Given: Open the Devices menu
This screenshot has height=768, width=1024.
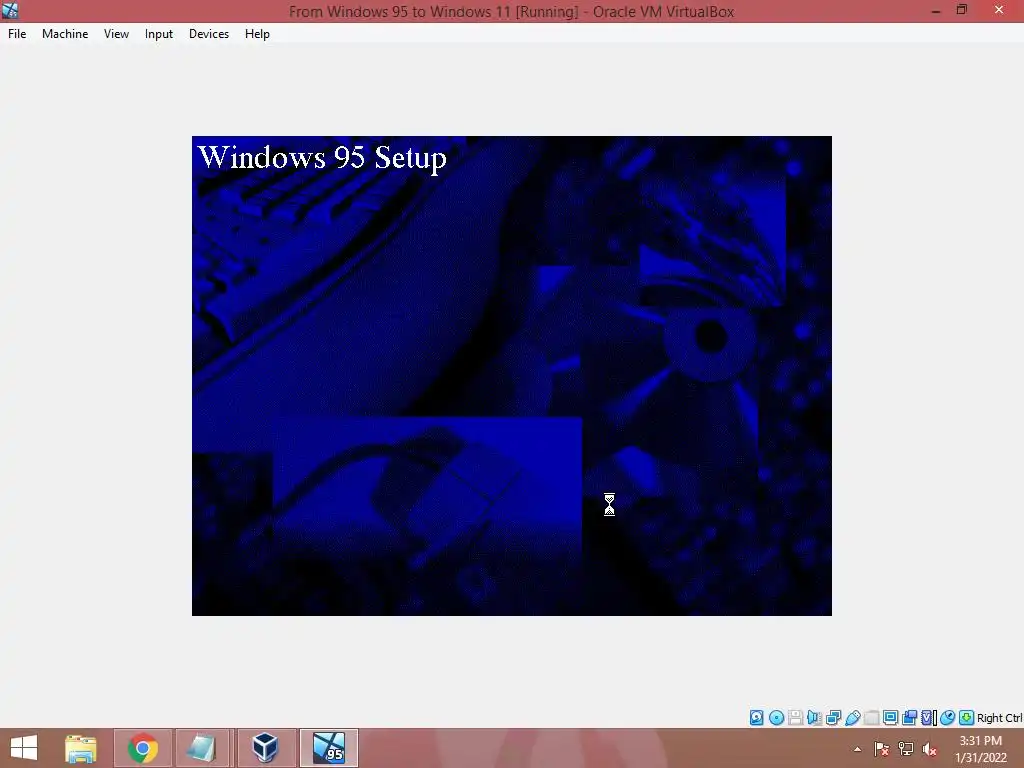Looking at the screenshot, I should click(209, 34).
